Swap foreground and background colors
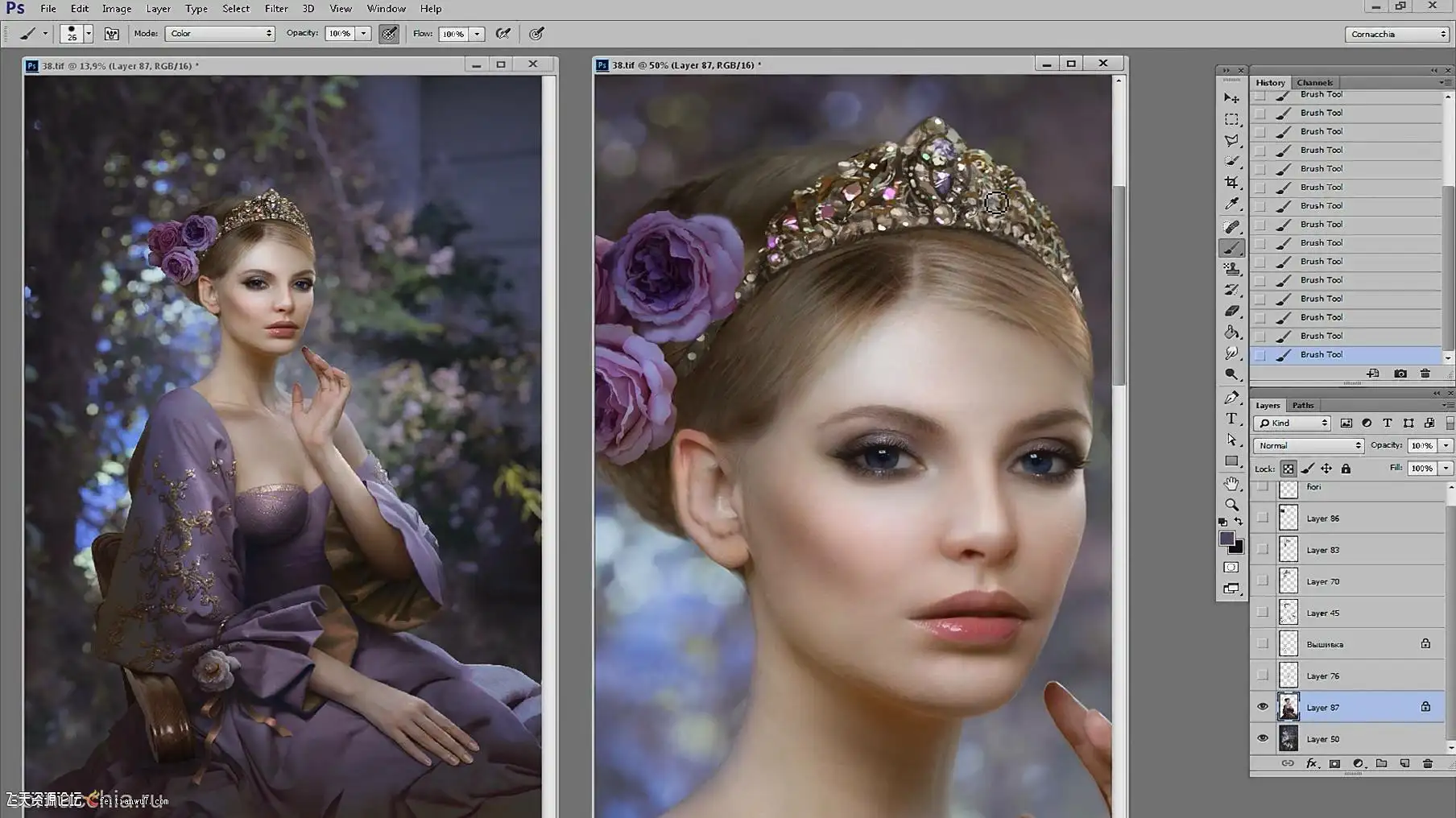 1239,522
